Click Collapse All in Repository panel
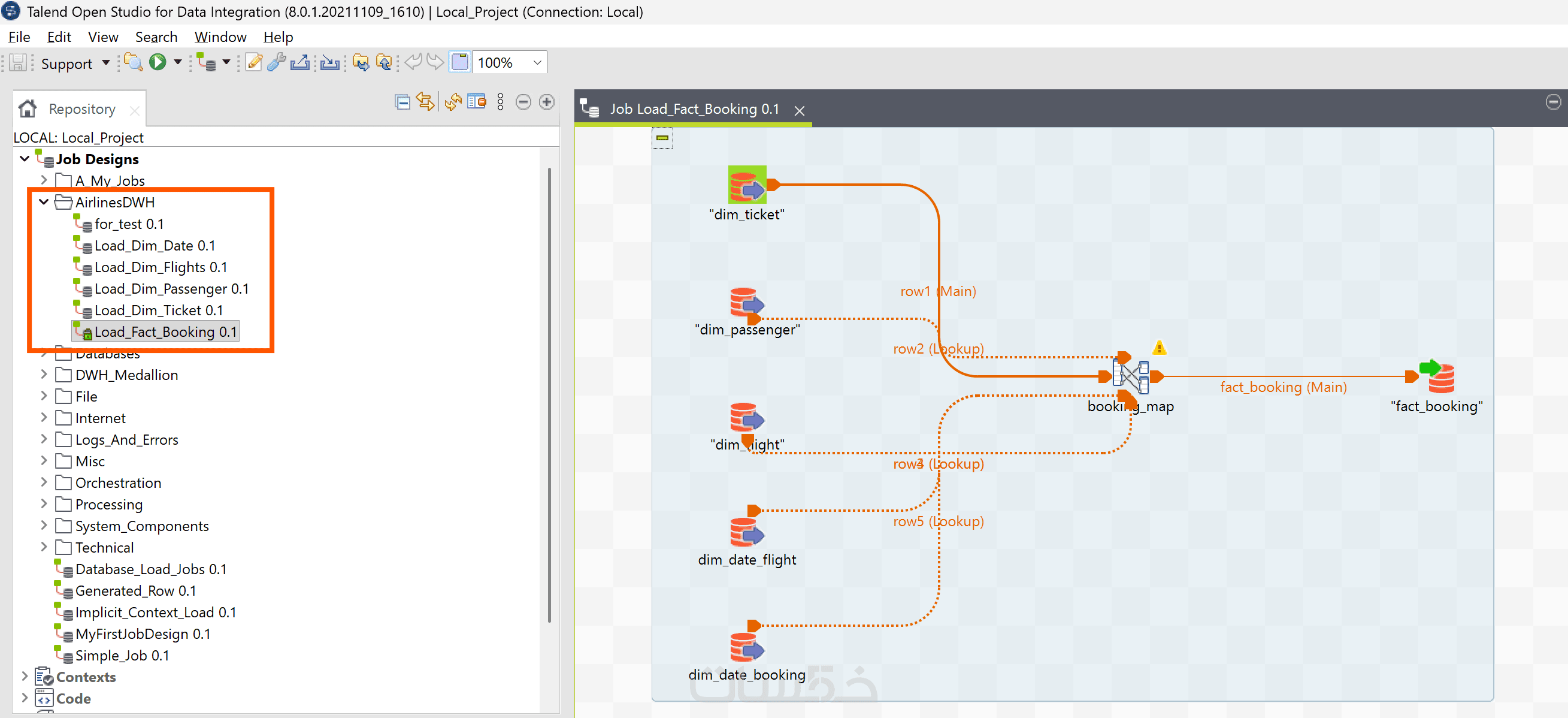 [402, 102]
